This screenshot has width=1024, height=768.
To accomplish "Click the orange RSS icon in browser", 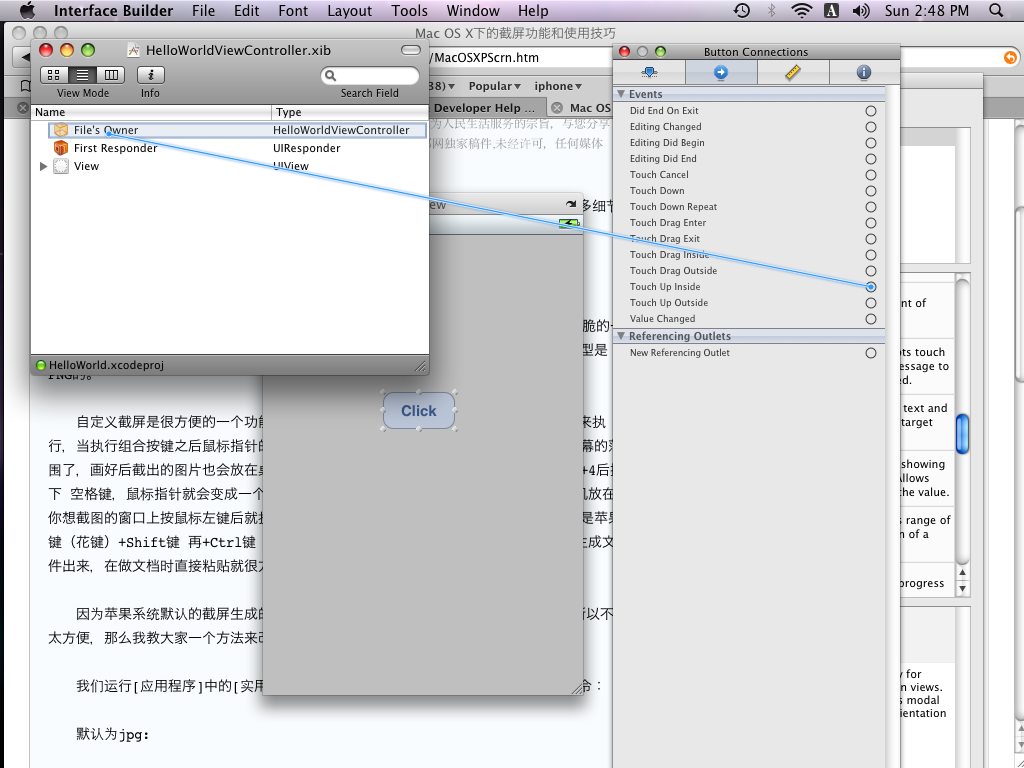I will point(1010,57).
